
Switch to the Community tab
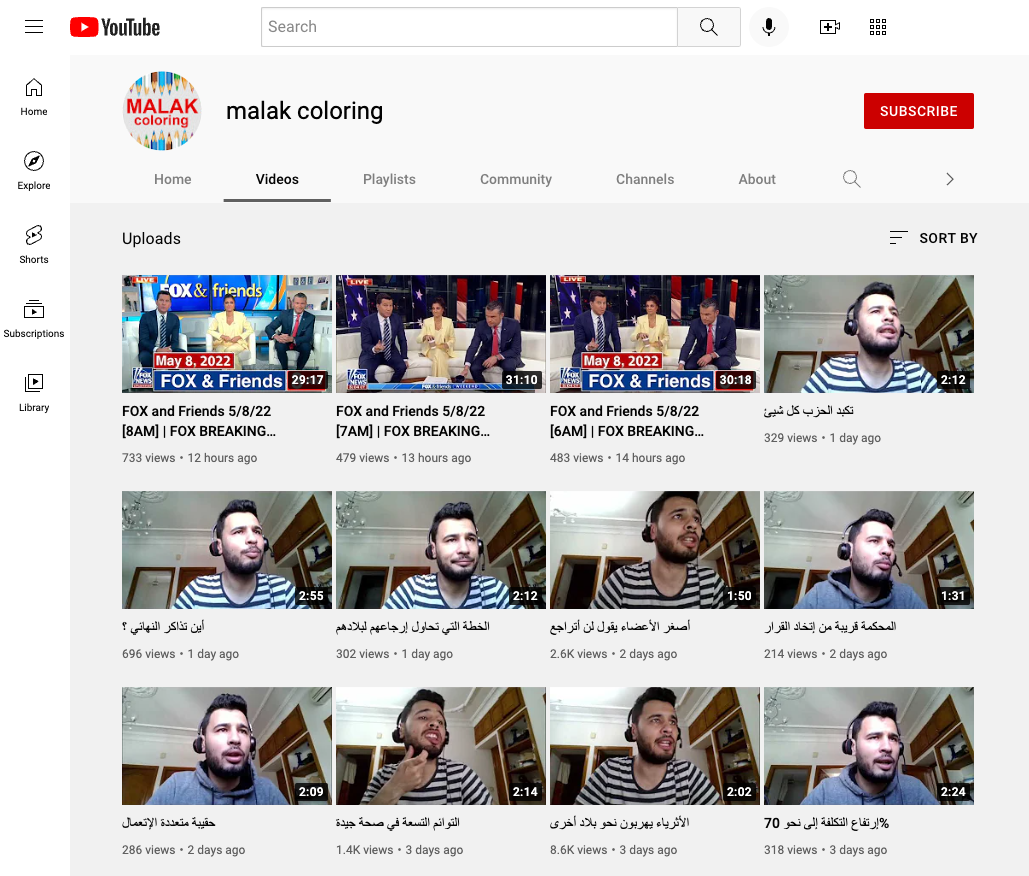[515, 179]
